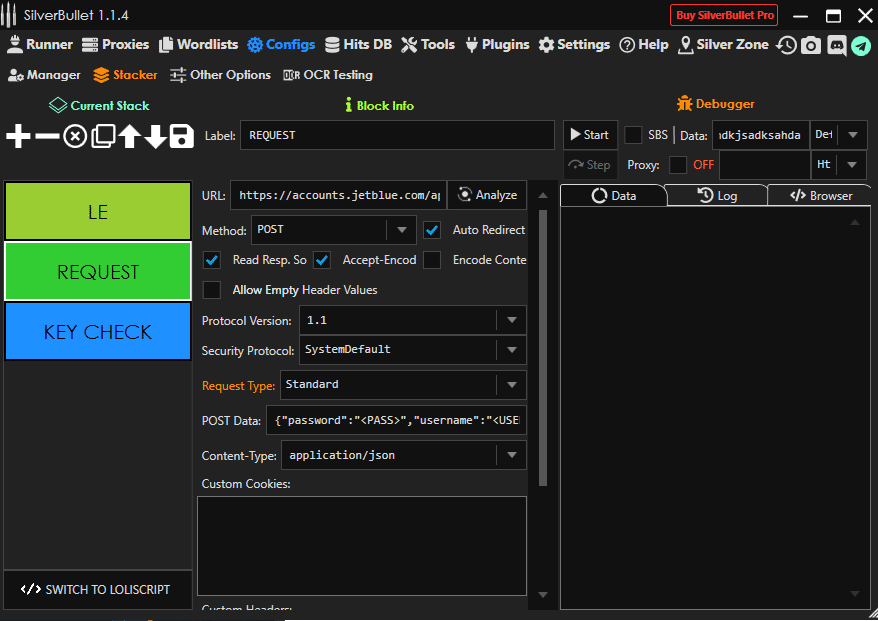Expand the Security Protocol dropdown
The height and width of the screenshot is (621, 878).
[x=510, y=350]
